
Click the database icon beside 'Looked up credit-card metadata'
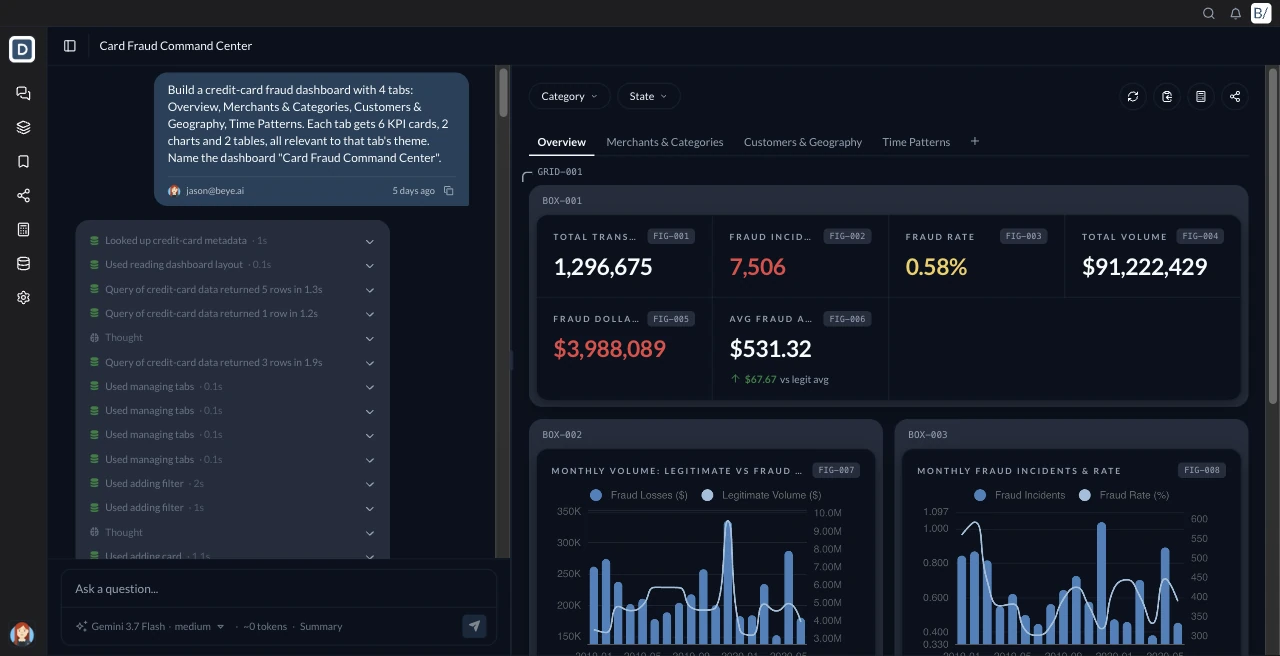click(x=94, y=241)
